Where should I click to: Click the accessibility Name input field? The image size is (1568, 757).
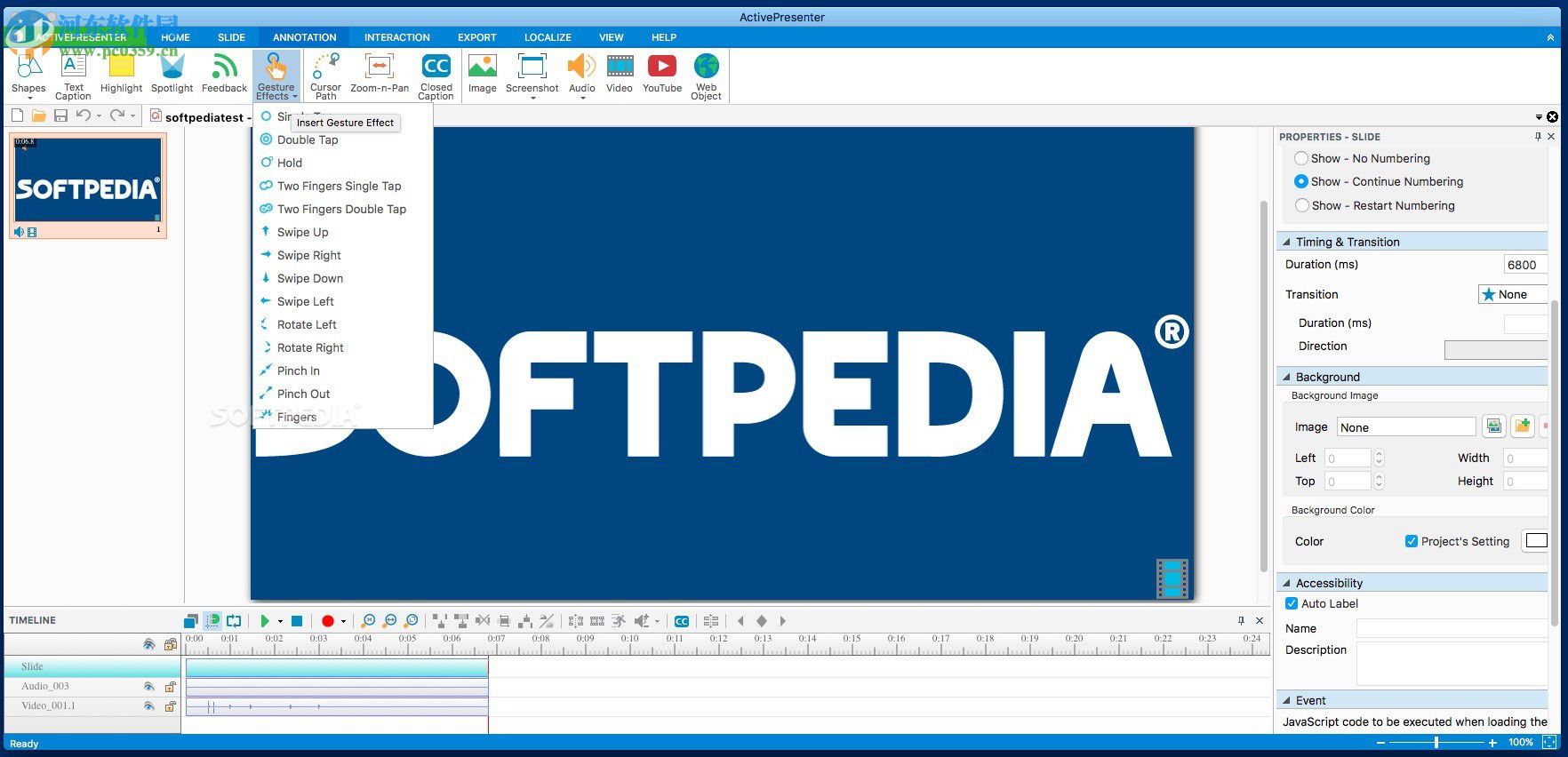(1452, 628)
